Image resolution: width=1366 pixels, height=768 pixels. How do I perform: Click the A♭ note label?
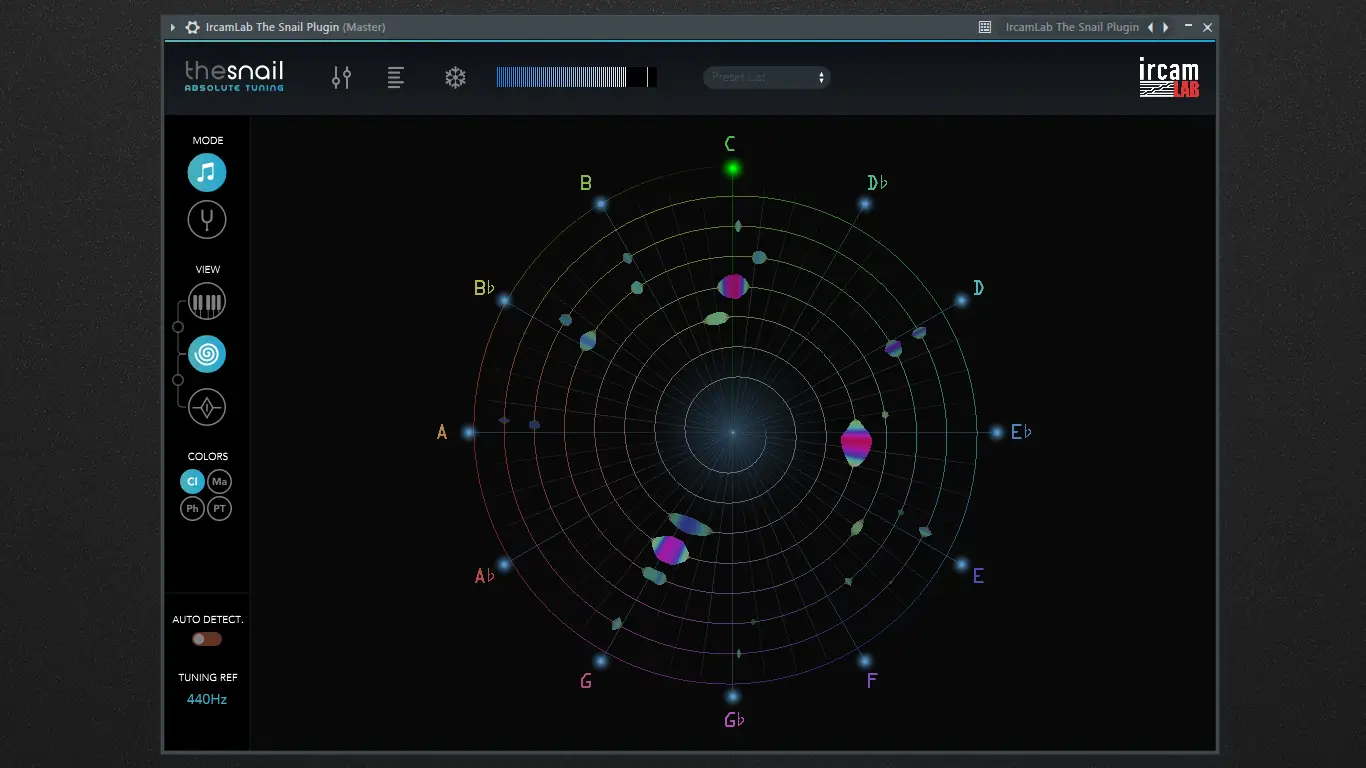click(485, 576)
